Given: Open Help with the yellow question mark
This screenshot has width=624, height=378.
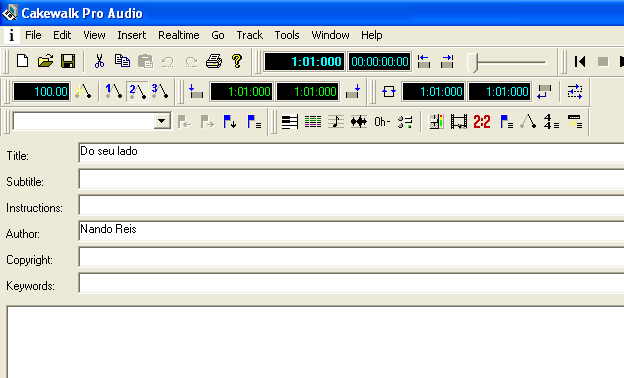Looking at the screenshot, I should pos(237,61).
